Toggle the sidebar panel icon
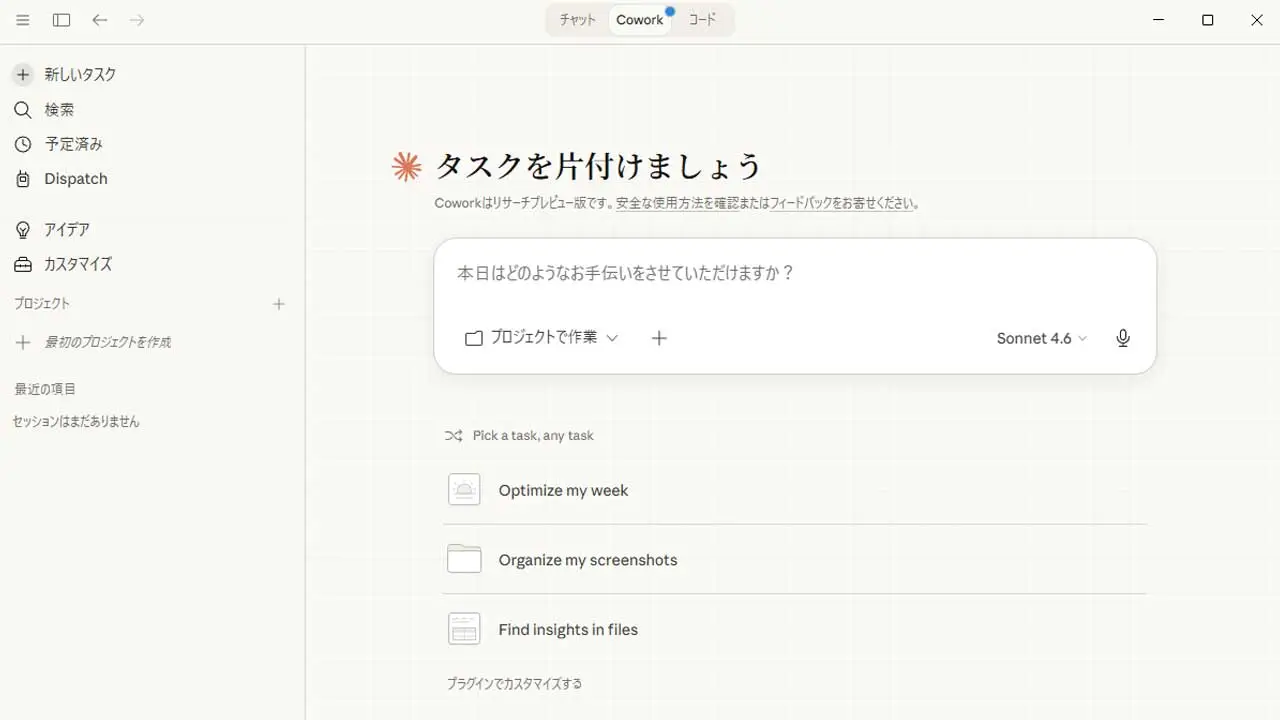 62,20
